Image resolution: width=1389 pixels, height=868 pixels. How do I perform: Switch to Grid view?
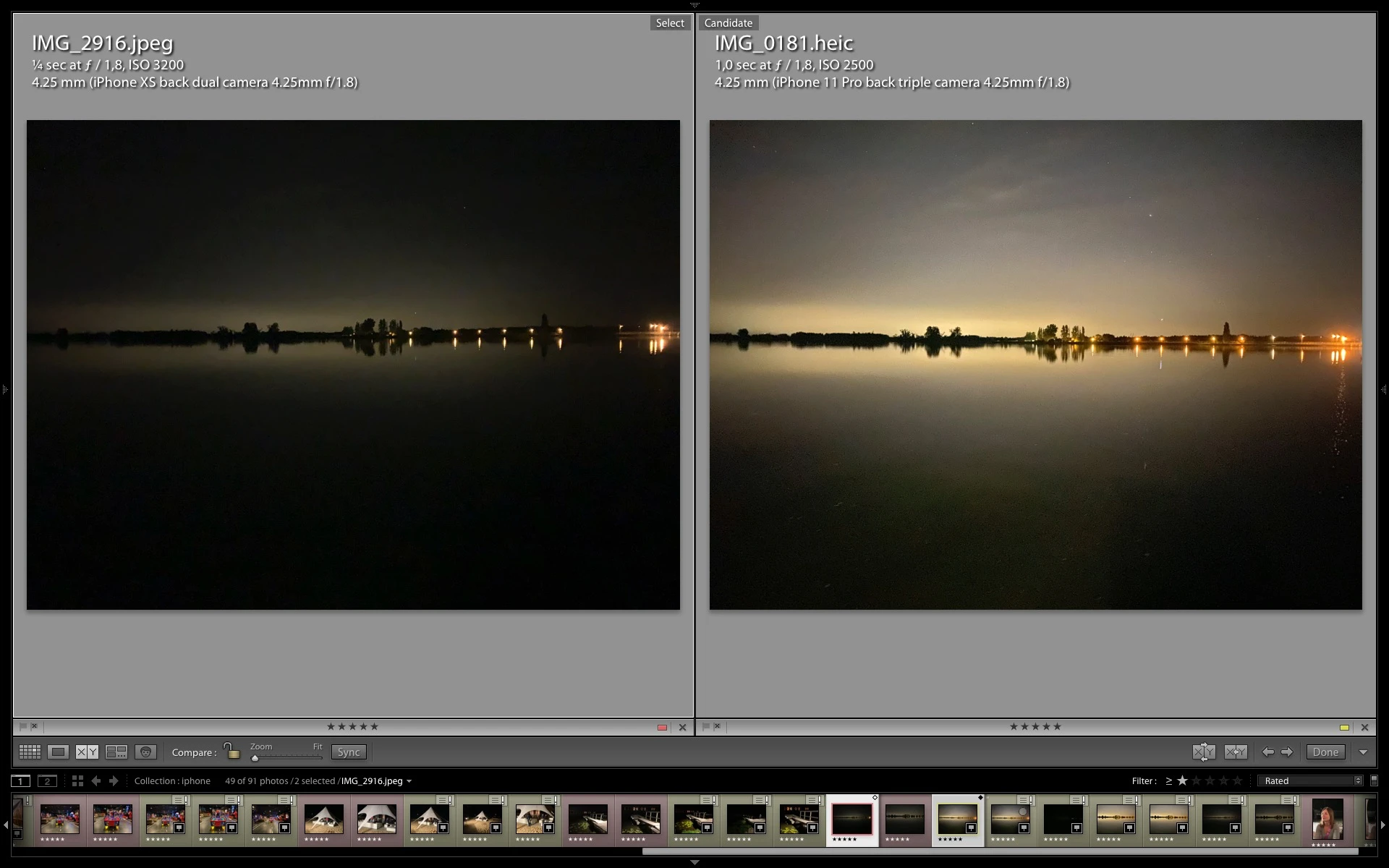pos(30,752)
